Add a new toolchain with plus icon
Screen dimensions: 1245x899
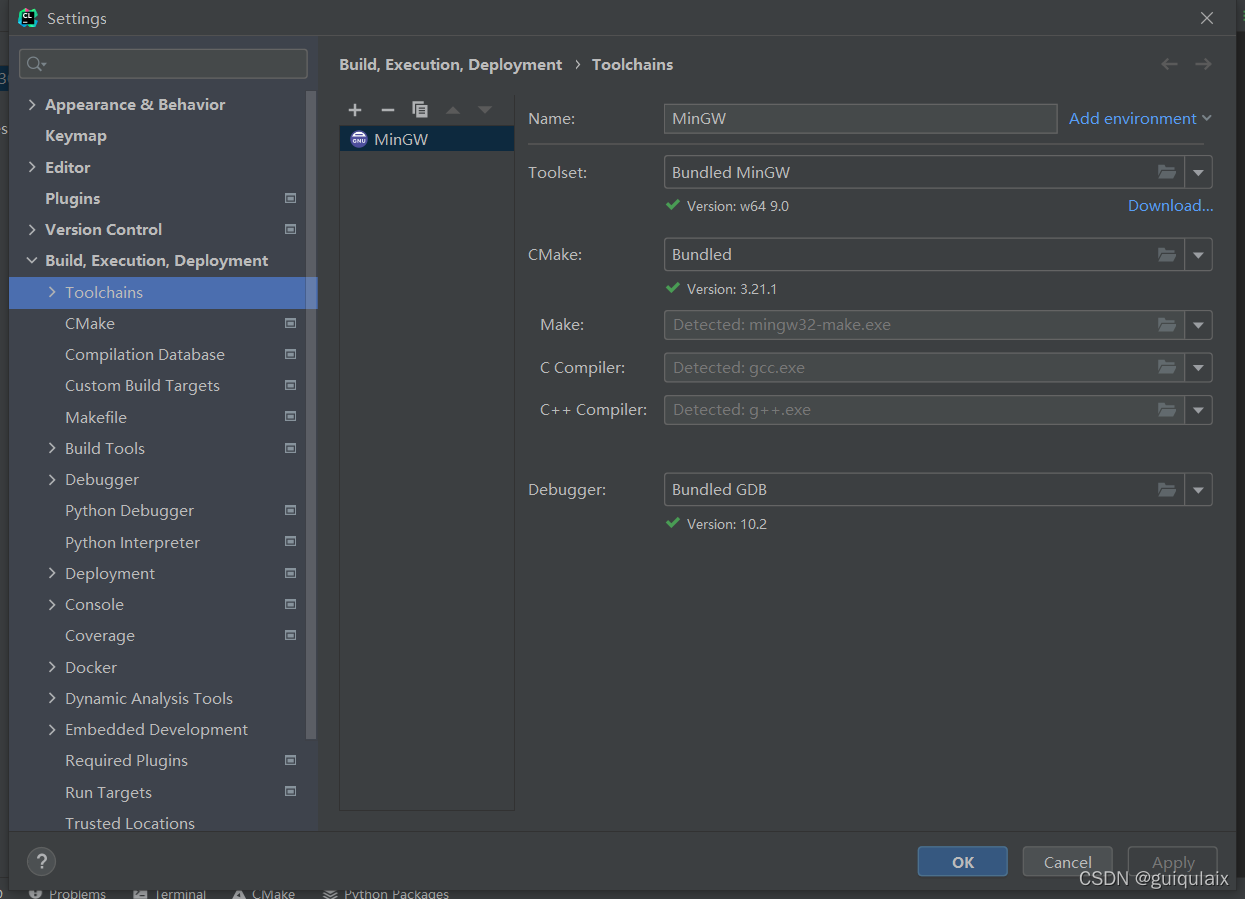(355, 110)
